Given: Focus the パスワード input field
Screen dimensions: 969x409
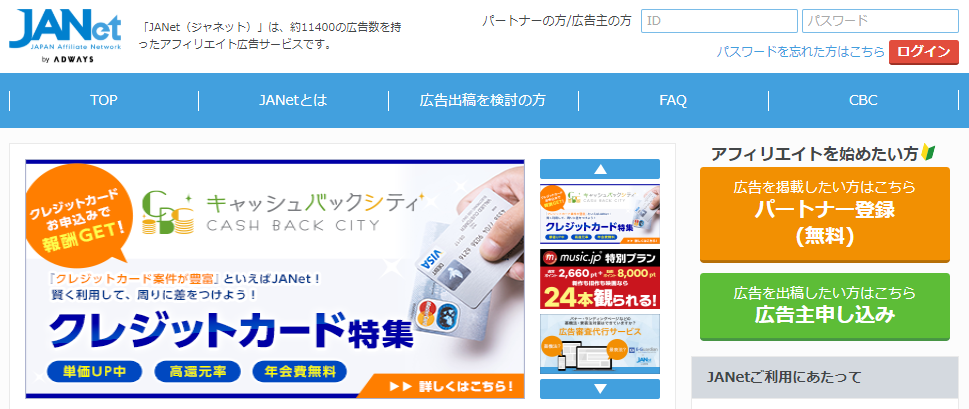Looking at the screenshot, I should click(x=881, y=21).
